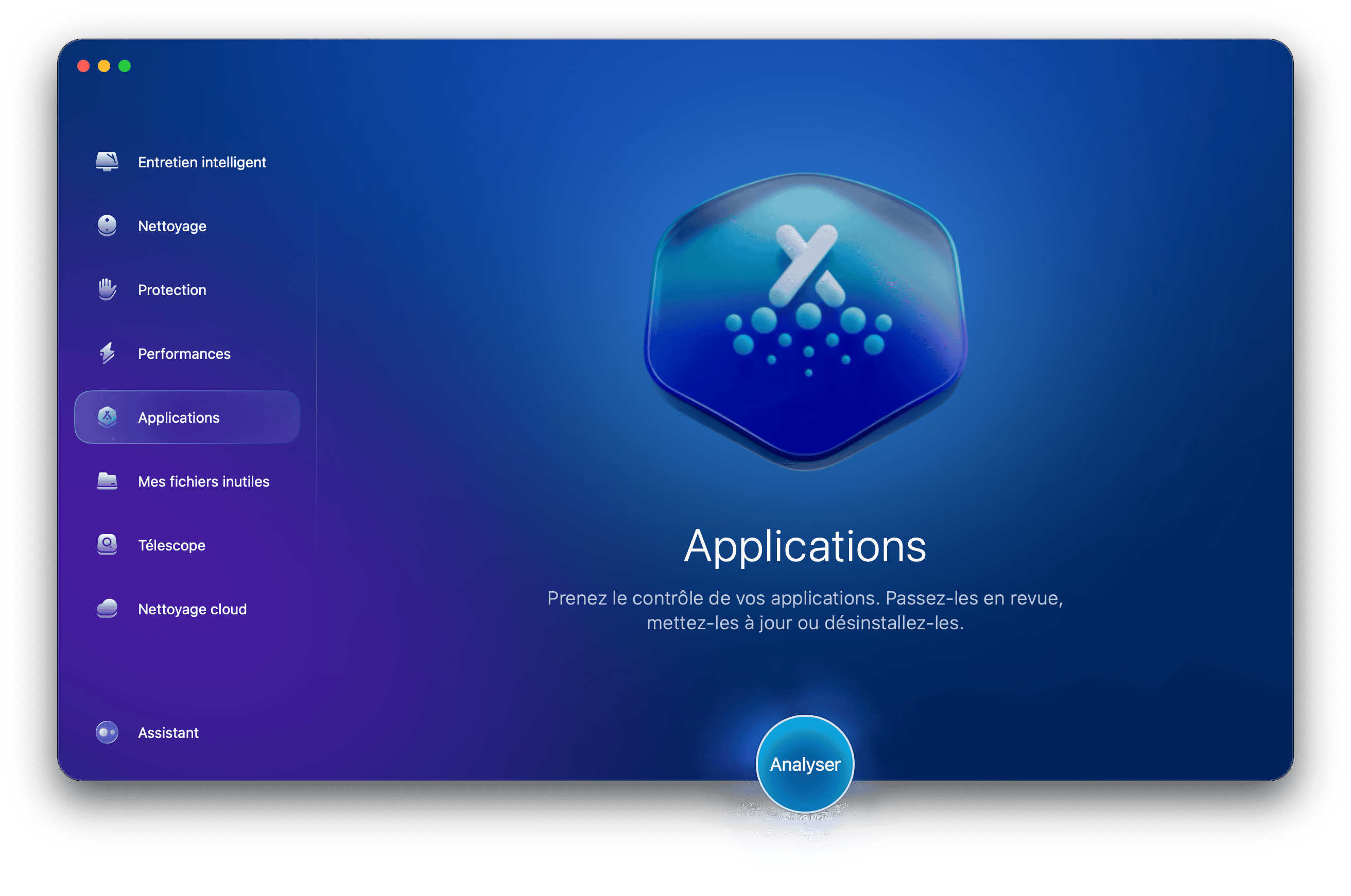Viewport: 1351px width, 896px height.
Task: Select the Protection hand icon
Action: [x=108, y=290]
